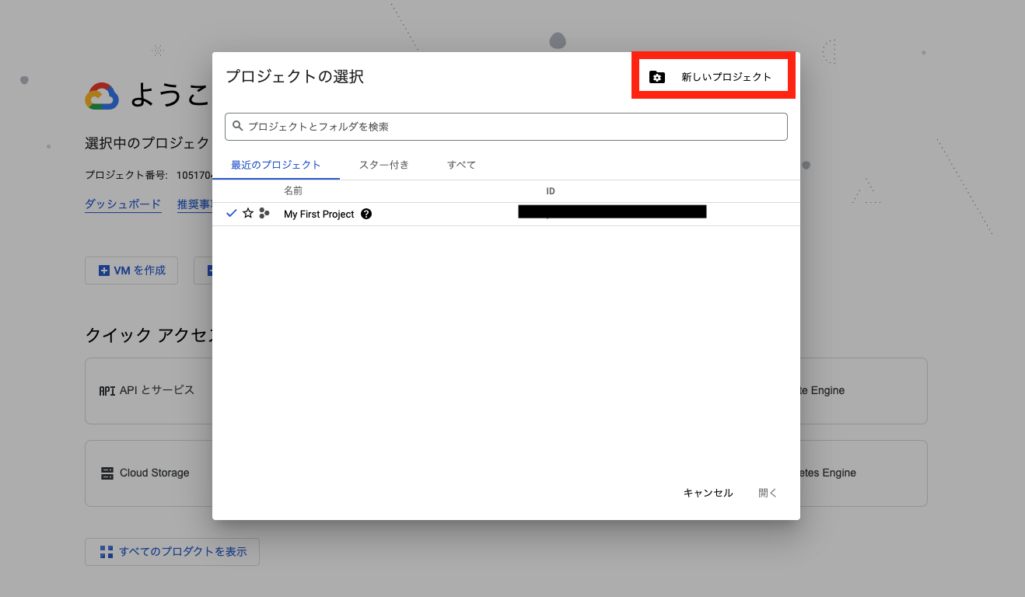Viewport: 1025px width, 597px height.
Task: Switch to the スター付き tab
Action: point(384,164)
